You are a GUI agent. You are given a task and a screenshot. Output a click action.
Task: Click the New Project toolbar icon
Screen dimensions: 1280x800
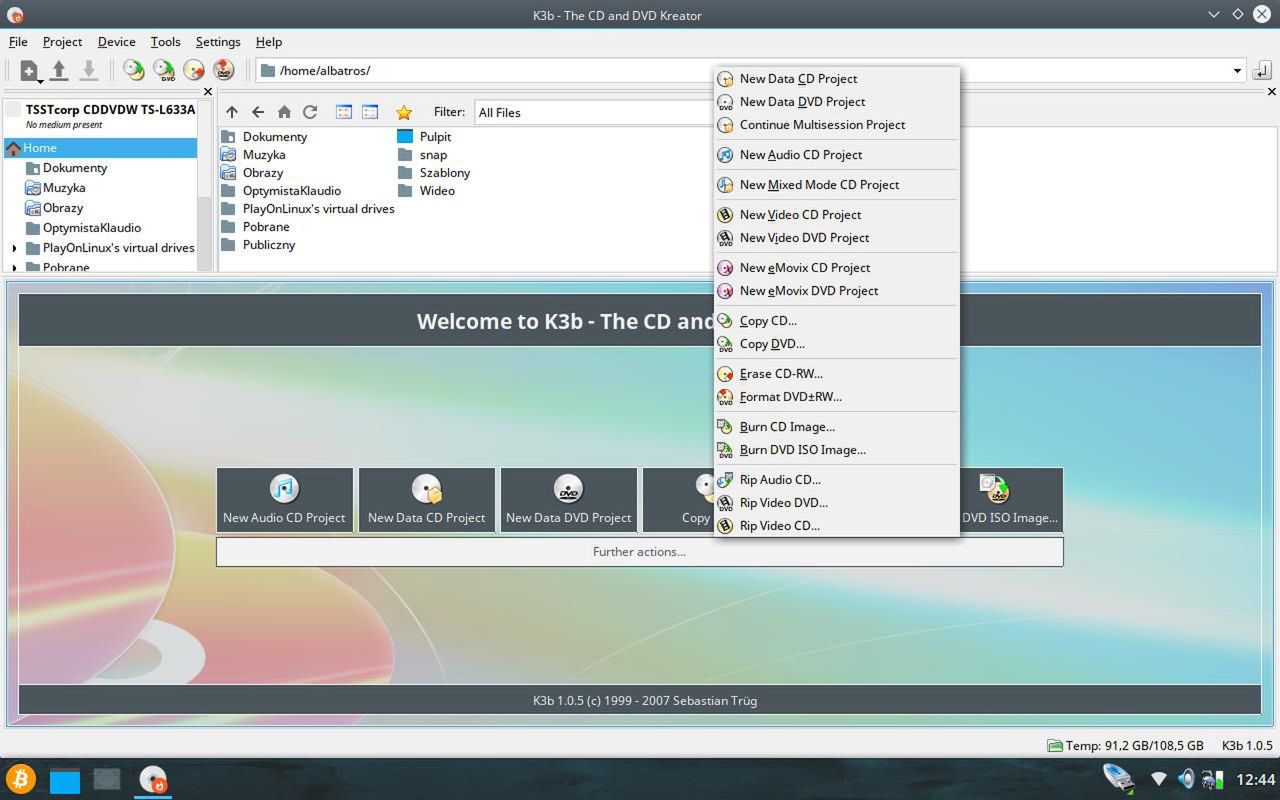(x=29, y=70)
